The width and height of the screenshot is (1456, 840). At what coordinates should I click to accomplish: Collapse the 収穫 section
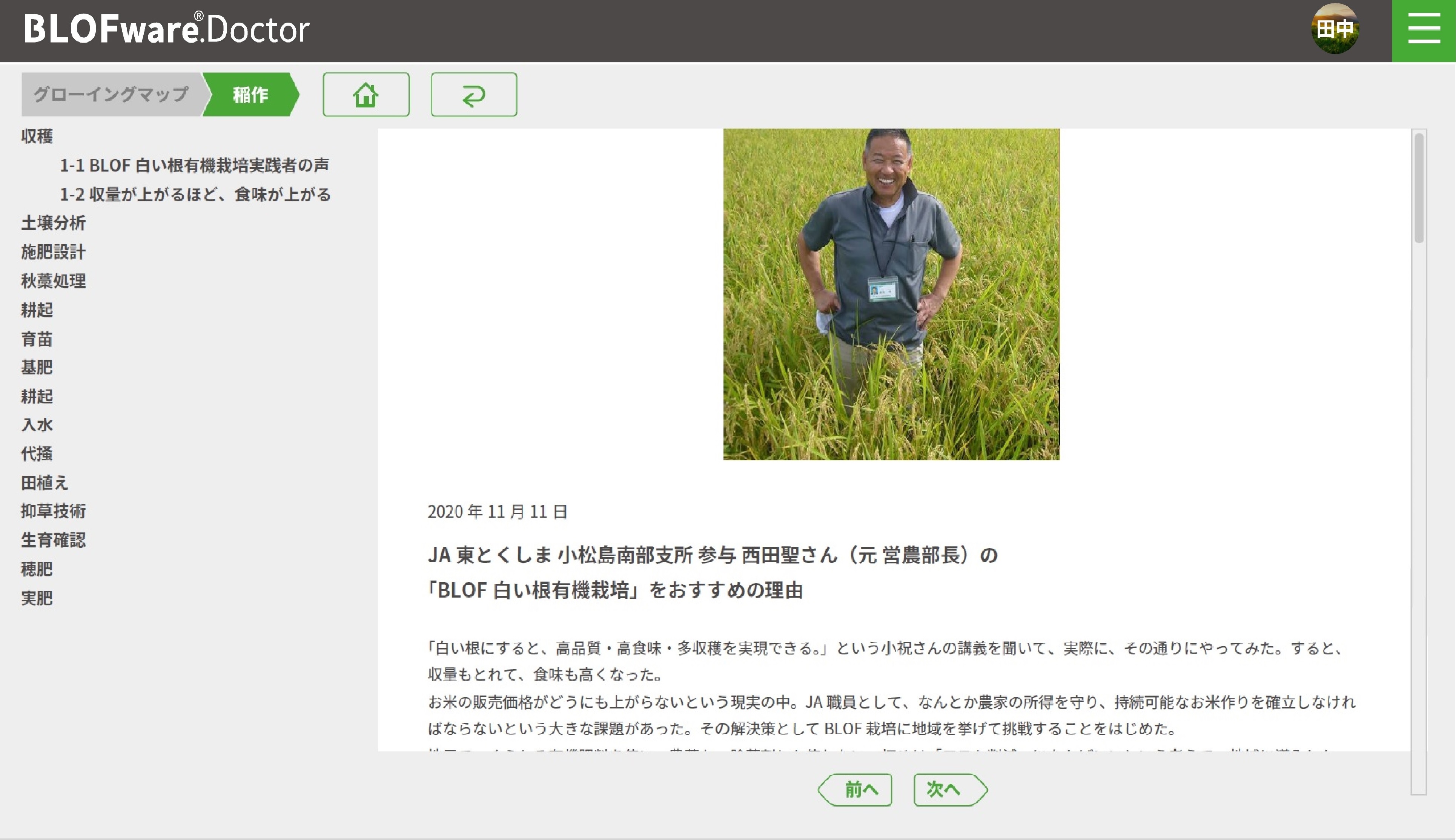coord(37,136)
